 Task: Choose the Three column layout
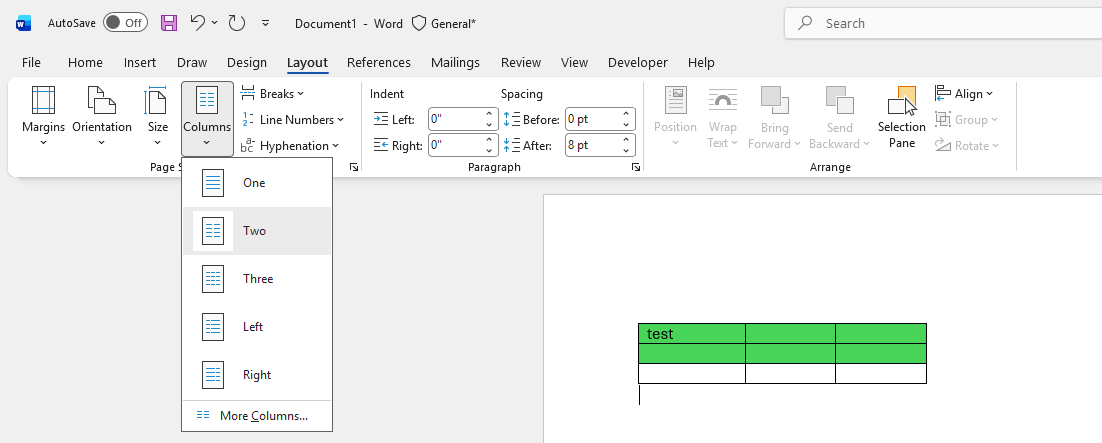[x=257, y=278]
